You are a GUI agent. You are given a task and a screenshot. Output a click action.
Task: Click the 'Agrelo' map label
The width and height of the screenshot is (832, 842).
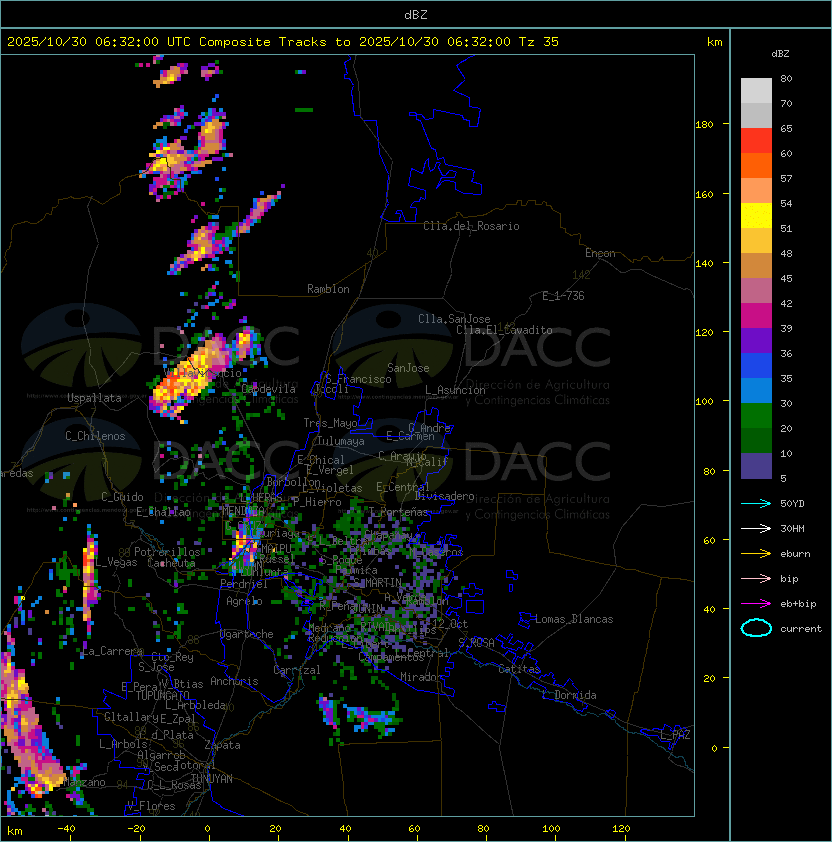click(244, 601)
